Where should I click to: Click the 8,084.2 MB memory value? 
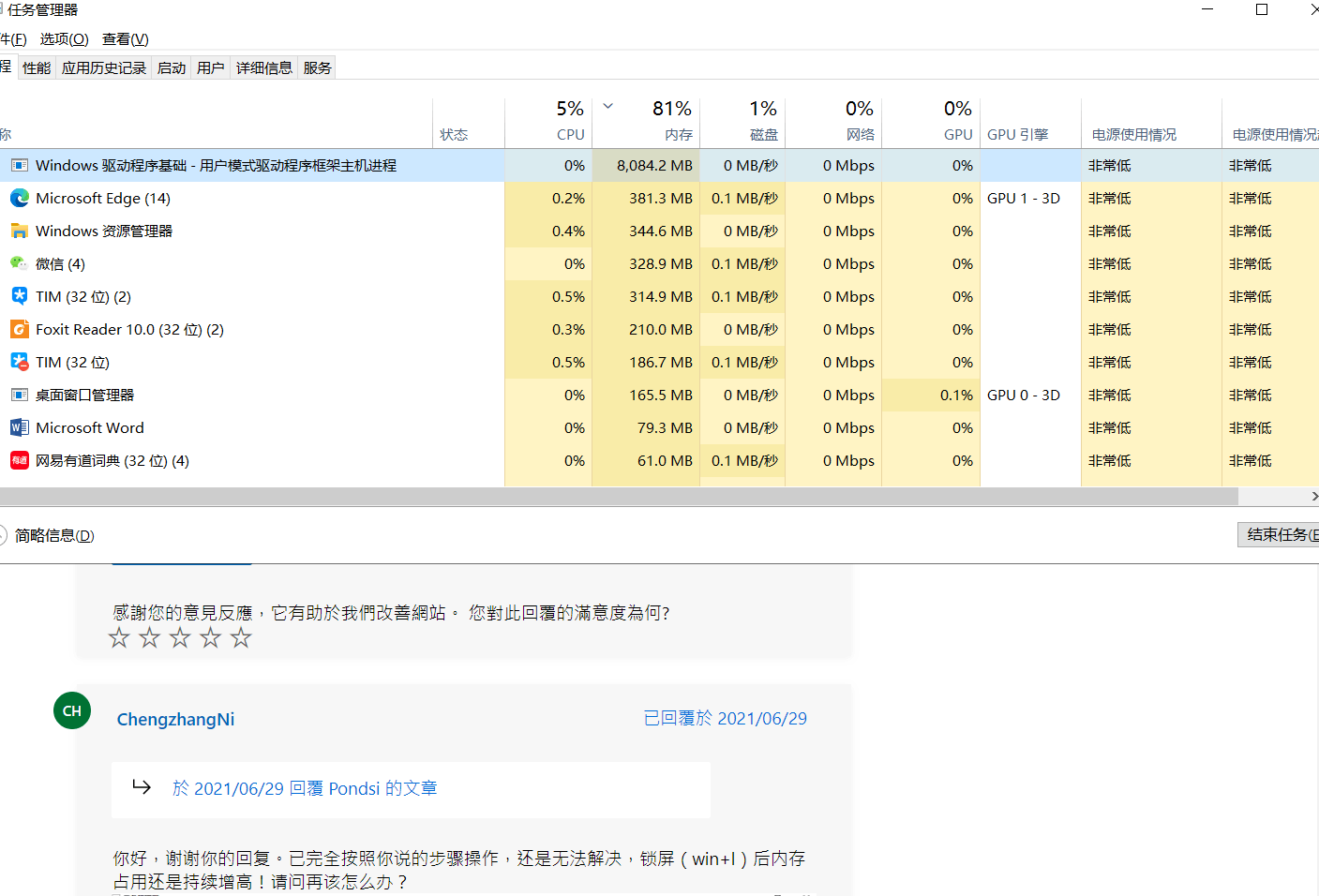(654, 166)
